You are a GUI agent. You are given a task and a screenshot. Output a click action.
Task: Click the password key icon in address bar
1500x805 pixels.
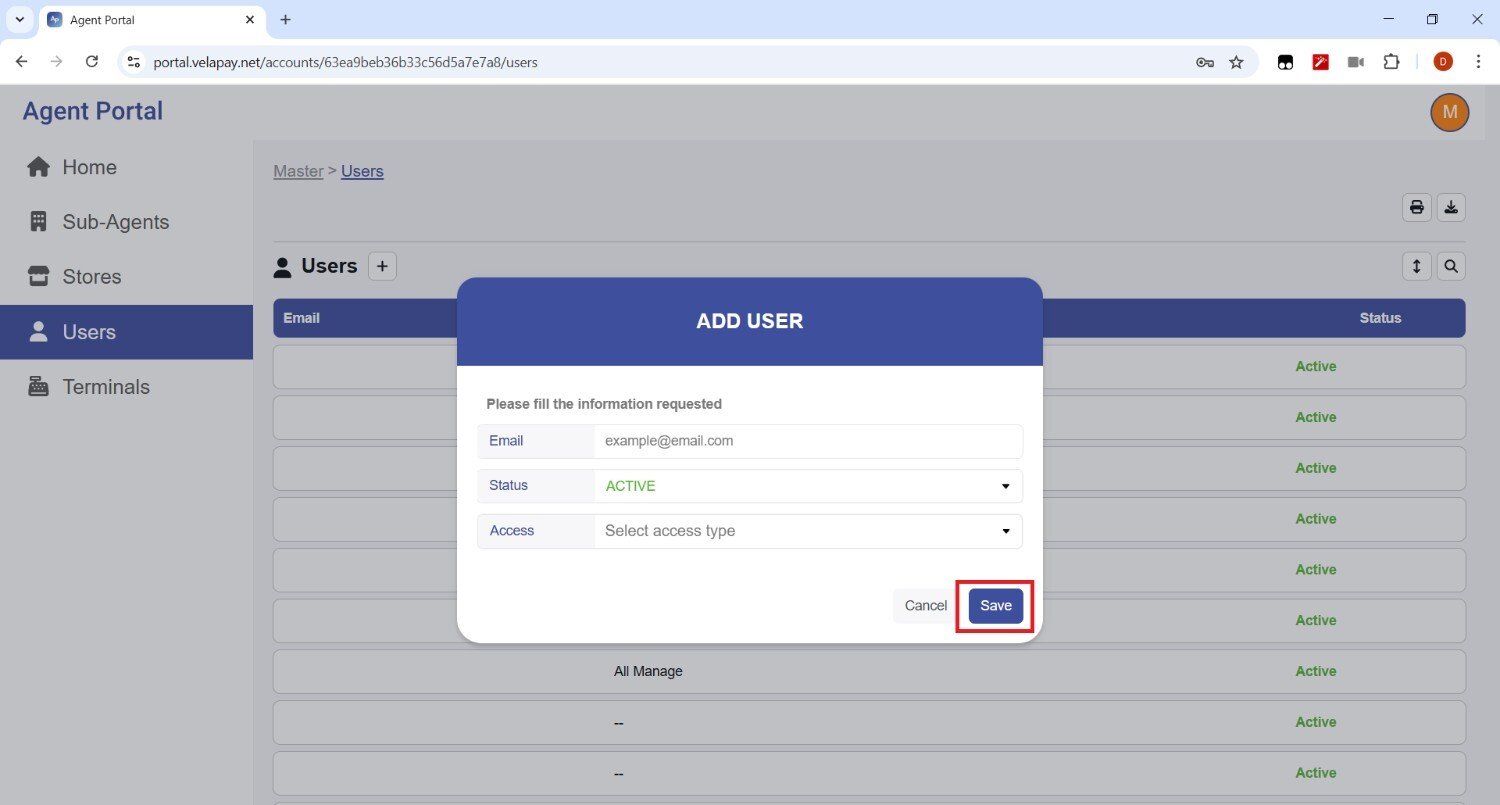tap(1204, 62)
